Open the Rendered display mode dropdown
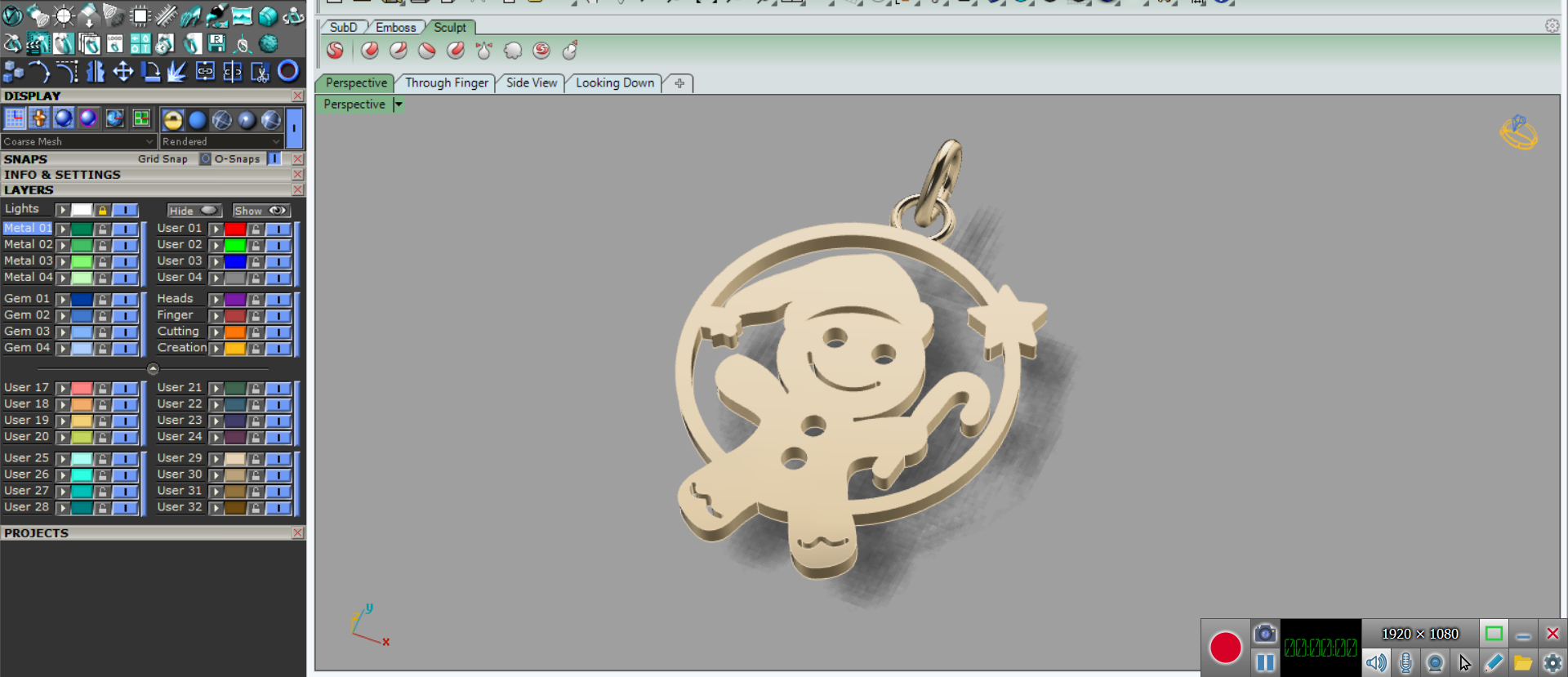Image resolution: width=1568 pixels, height=677 pixels. 220,141
